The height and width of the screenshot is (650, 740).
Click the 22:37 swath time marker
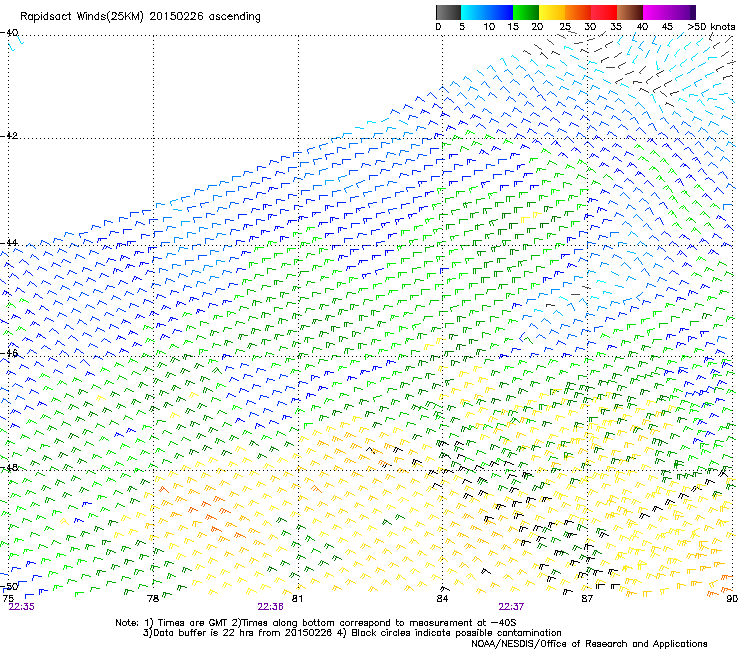point(511,607)
